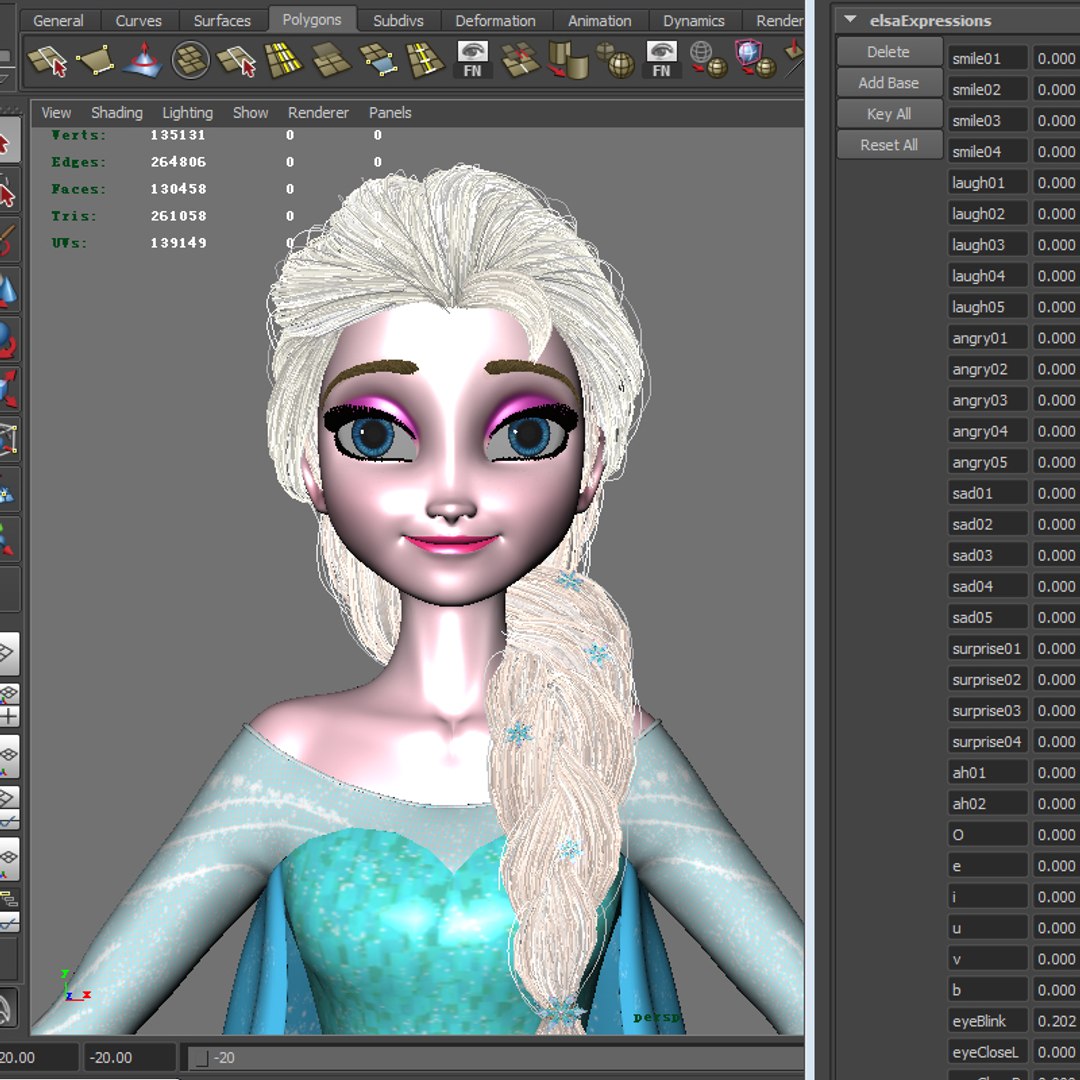Click the stacked planes shelf icon

tap(331, 60)
